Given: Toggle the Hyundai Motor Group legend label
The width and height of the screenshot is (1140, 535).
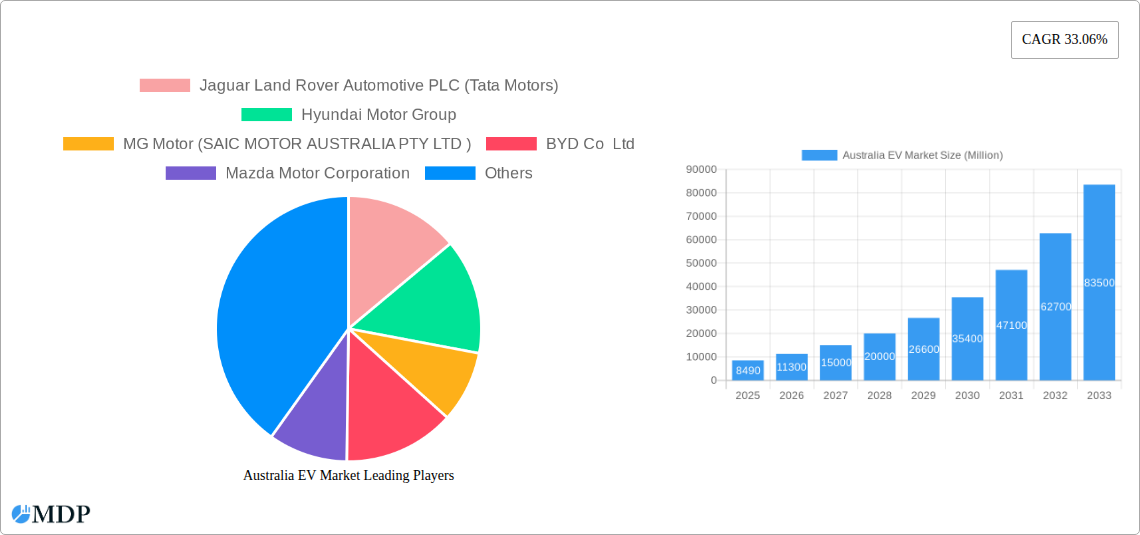Looking at the screenshot, I should tap(379, 115).
